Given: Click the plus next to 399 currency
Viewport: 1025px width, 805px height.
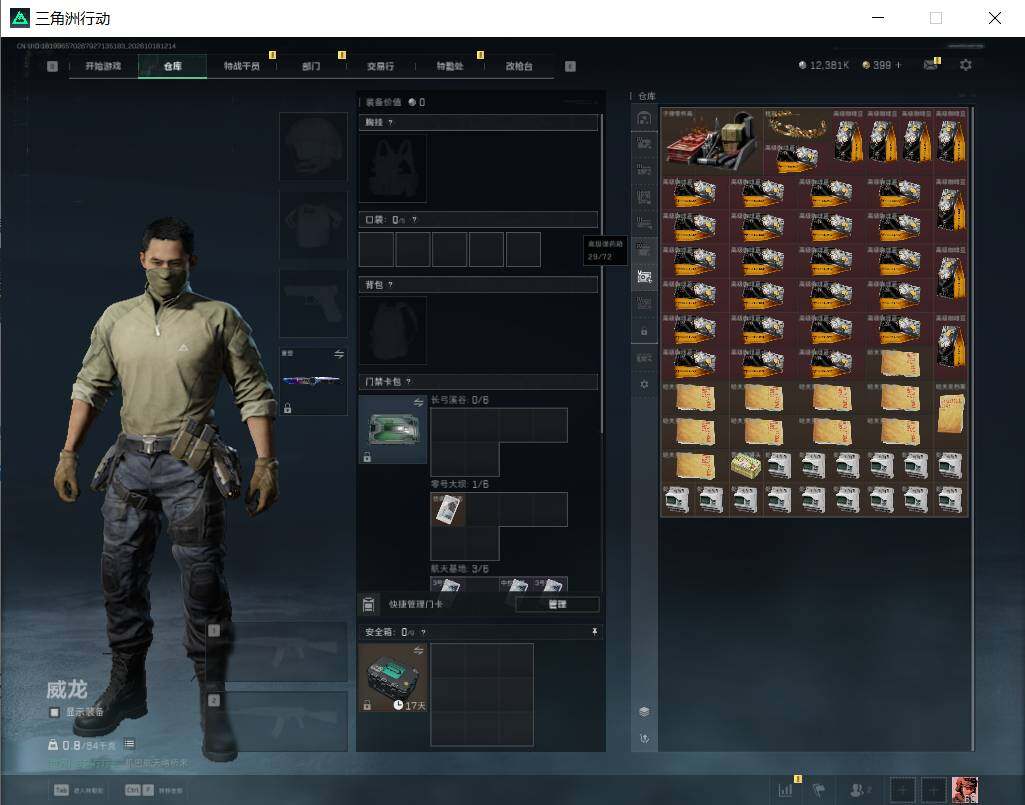Looking at the screenshot, I should pyautogui.click(x=899, y=65).
